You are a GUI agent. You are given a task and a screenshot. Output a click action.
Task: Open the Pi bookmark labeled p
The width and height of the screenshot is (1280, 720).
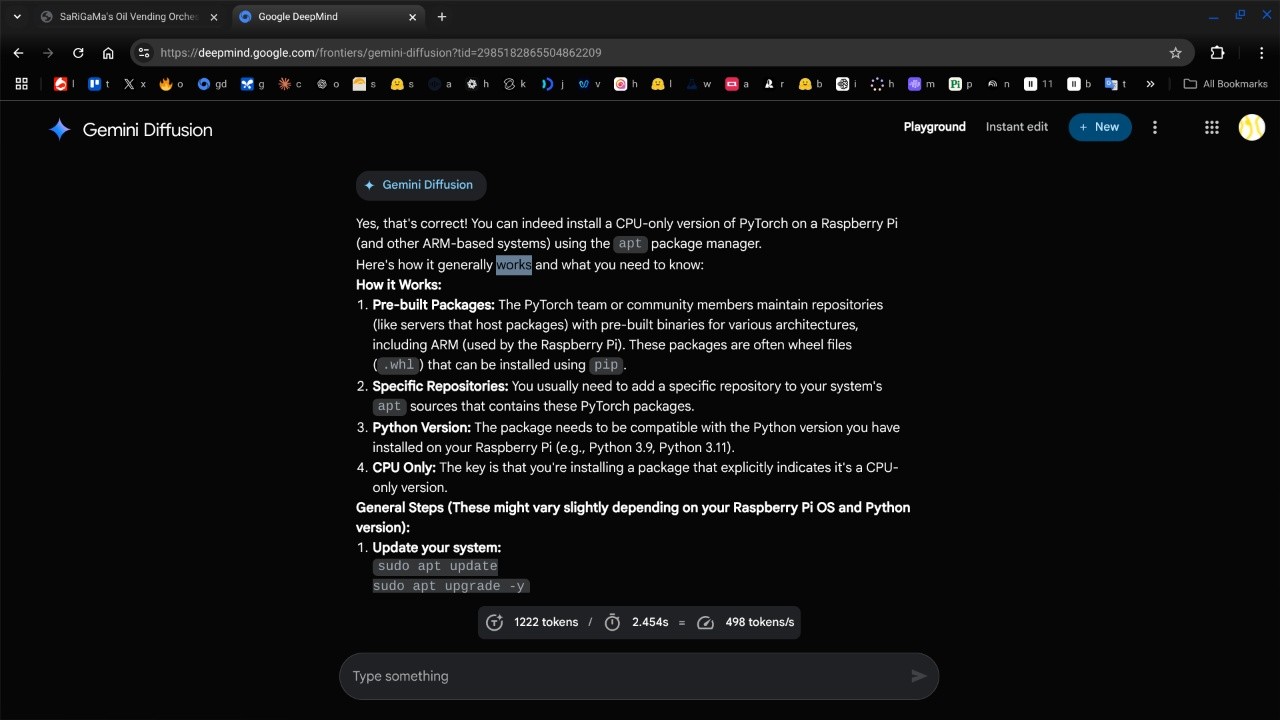[x=961, y=84]
